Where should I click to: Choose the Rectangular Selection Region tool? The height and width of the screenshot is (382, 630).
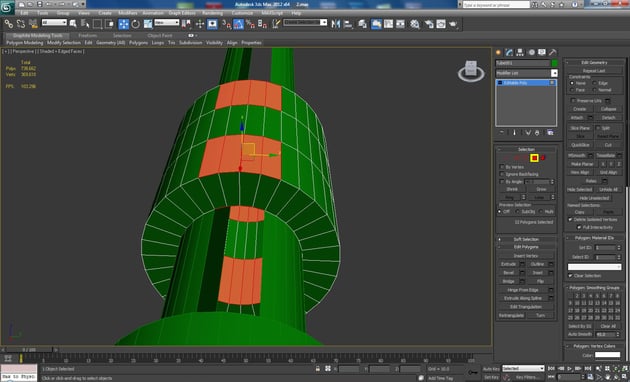coord(97,24)
